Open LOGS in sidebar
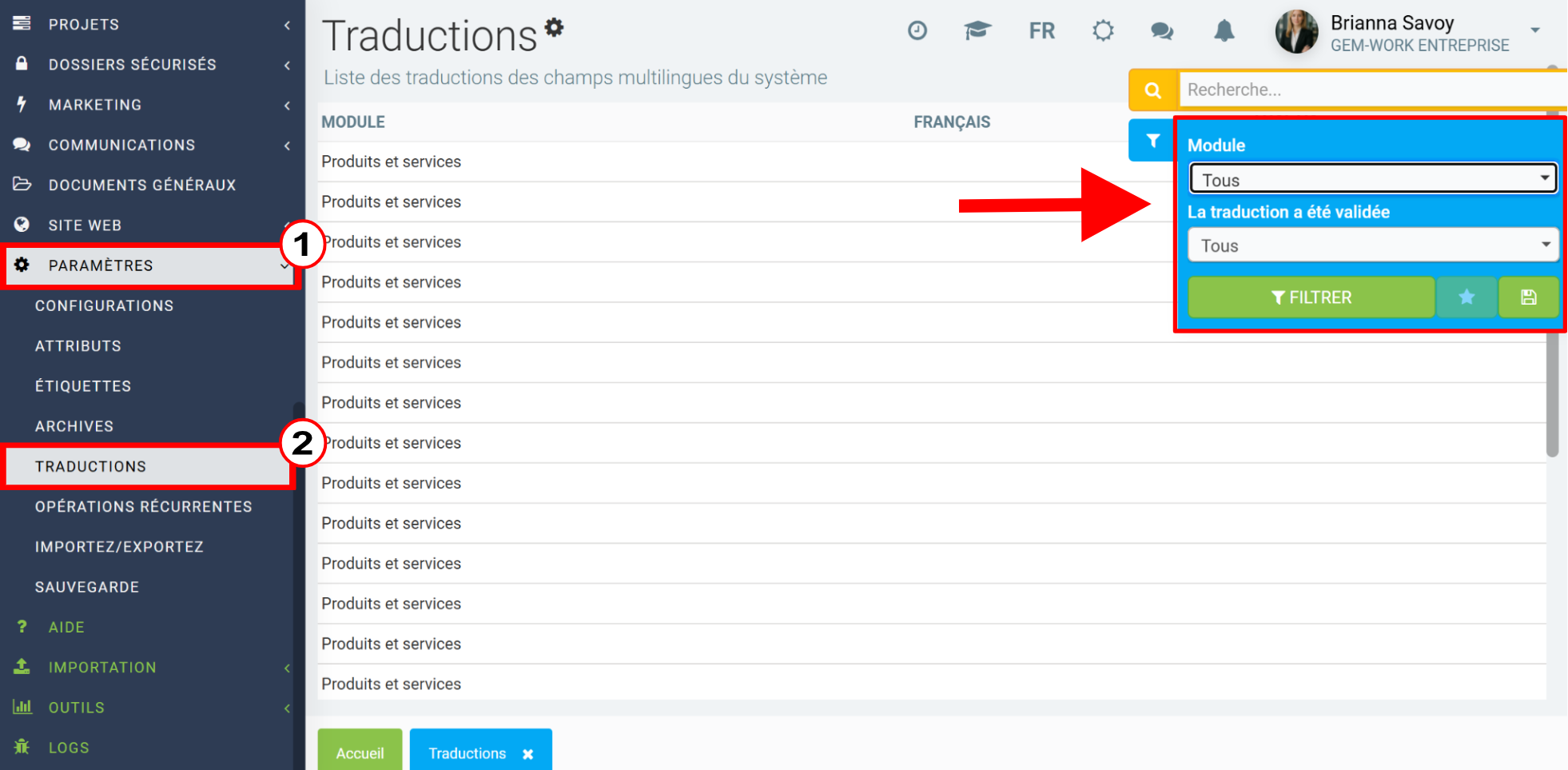This screenshot has width=1568, height=770. pos(69,748)
